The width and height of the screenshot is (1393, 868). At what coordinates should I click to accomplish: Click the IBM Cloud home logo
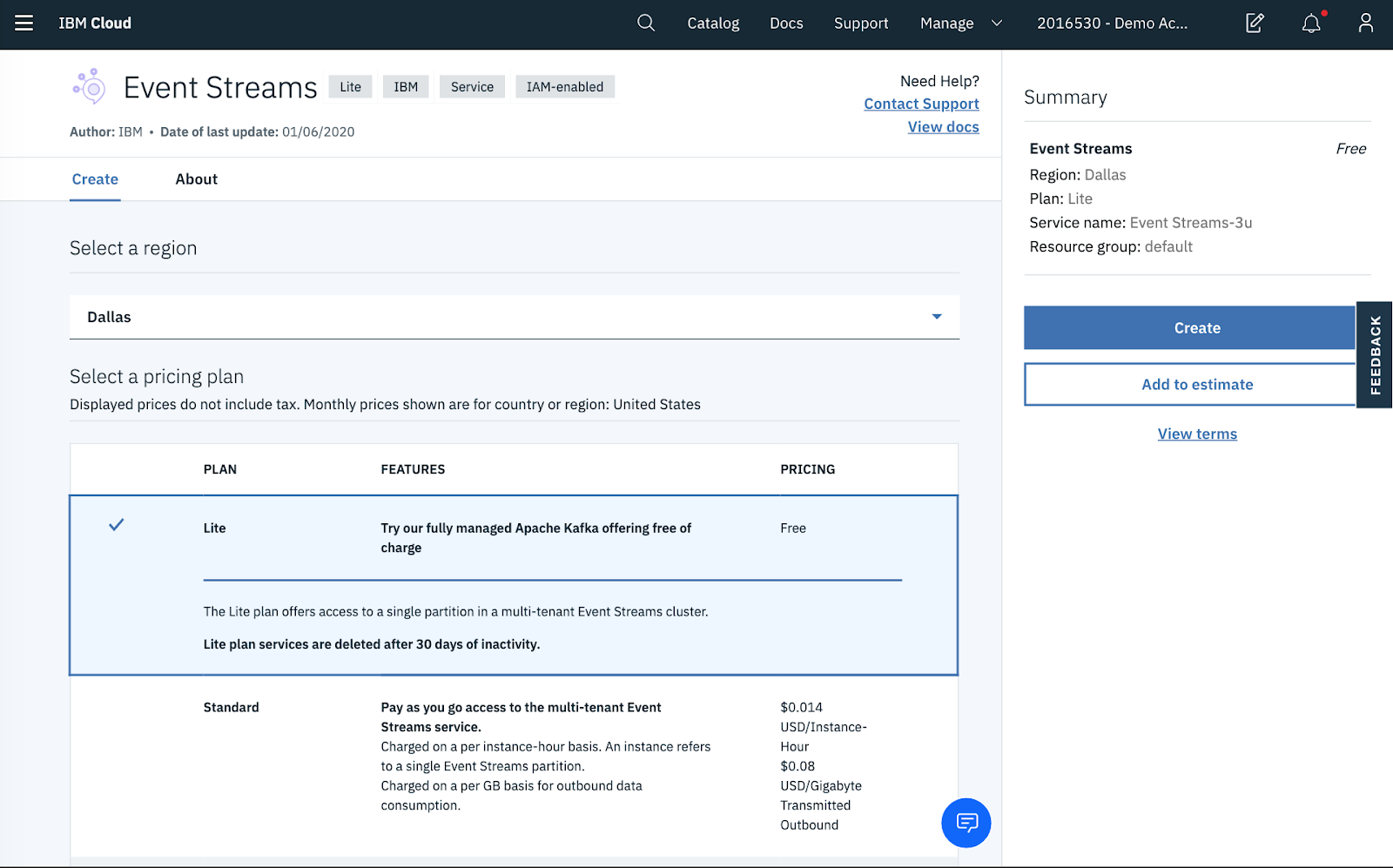(x=95, y=24)
